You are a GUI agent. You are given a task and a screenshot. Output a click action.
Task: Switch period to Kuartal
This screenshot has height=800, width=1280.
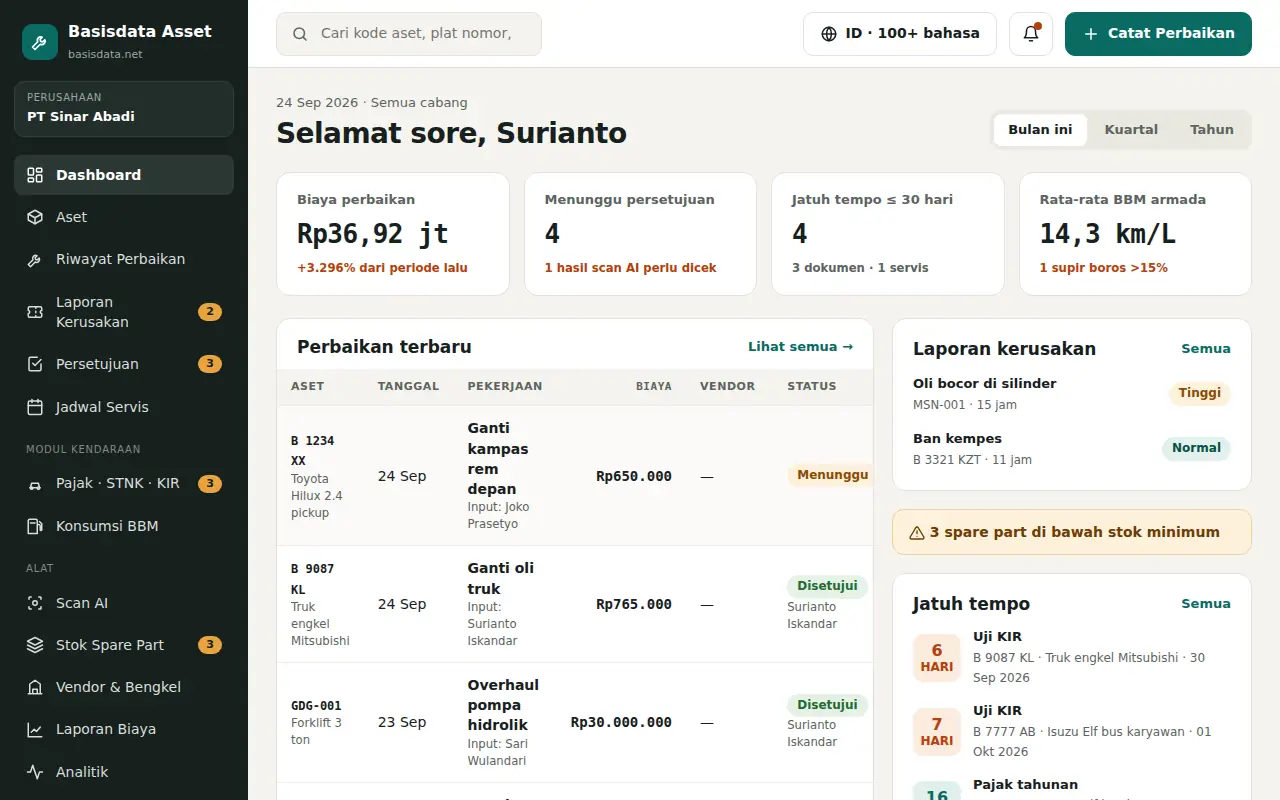pos(1131,130)
